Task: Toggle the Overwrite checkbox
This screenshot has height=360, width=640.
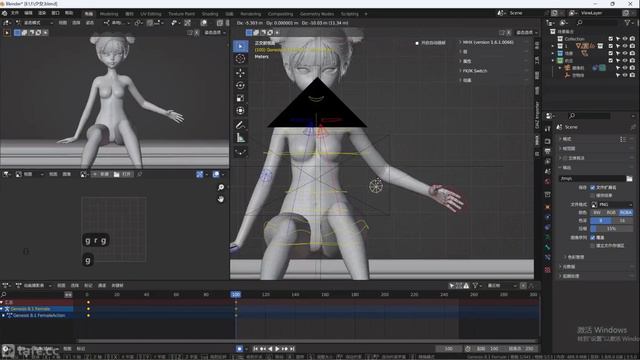Action: point(593,237)
